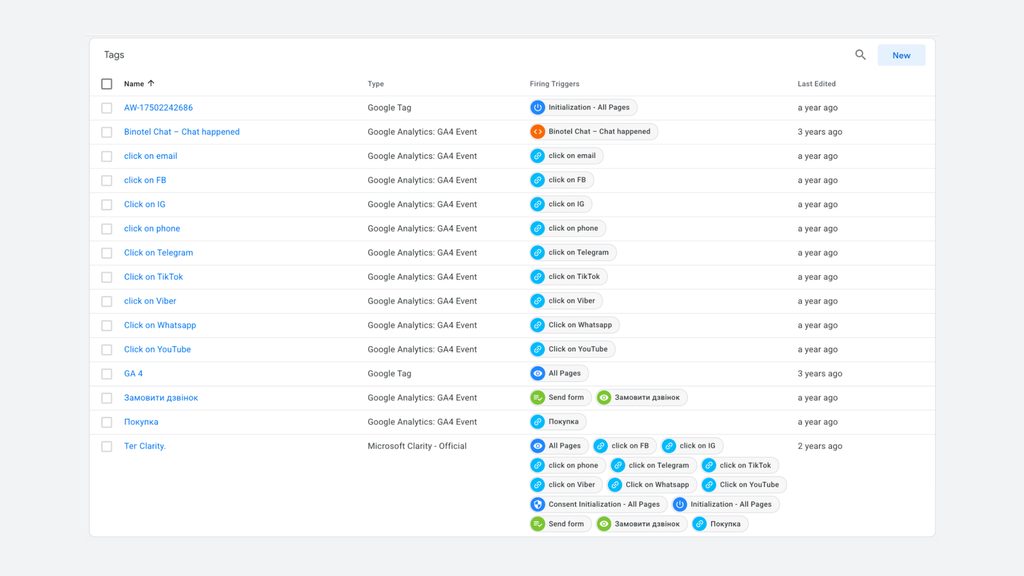The width and height of the screenshot is (1024, 576).
Task: Click link icon in the click on phone tag row
Action: pos(537,228)
